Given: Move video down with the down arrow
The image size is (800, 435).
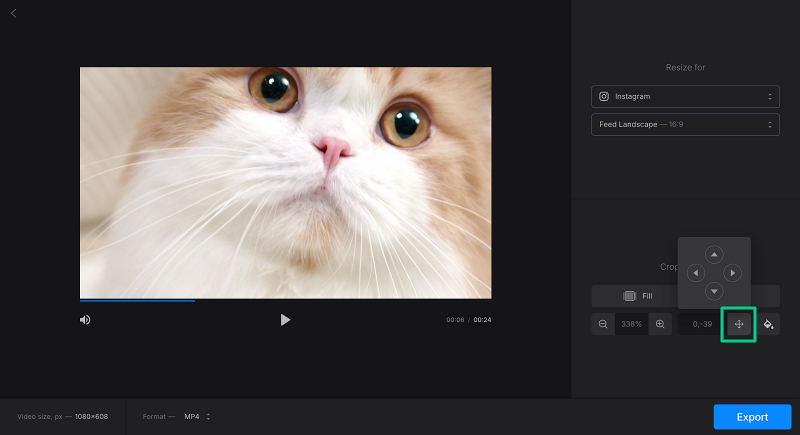Looking at the screenshot, I should 714,291.
